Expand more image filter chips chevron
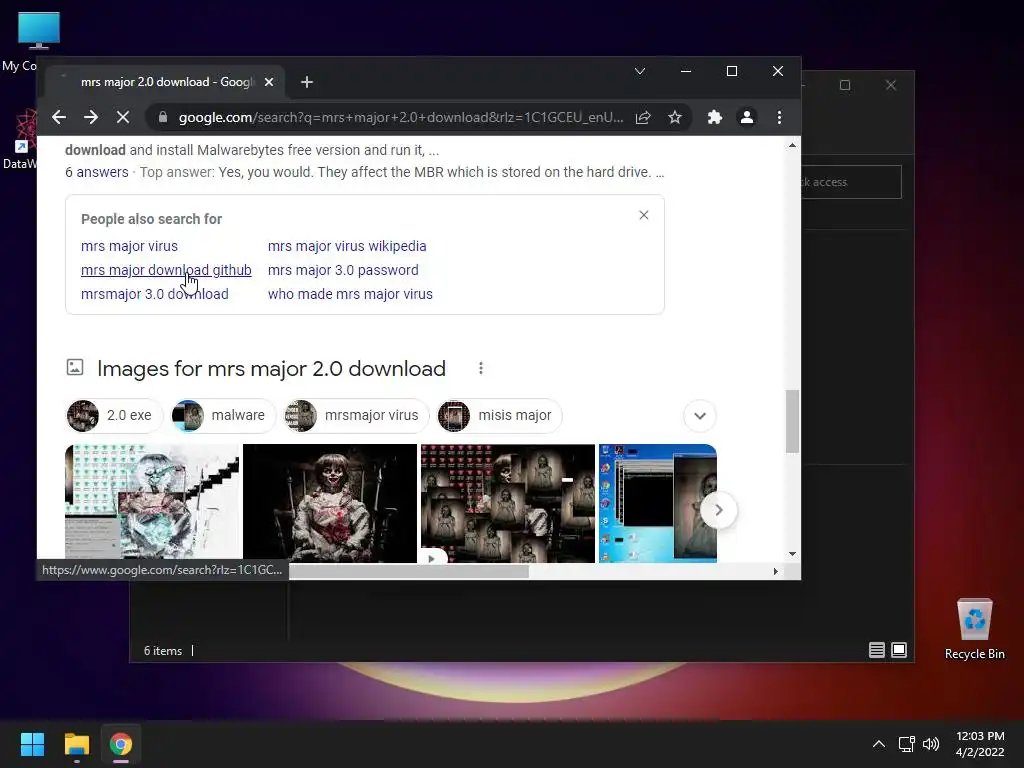 coord(700,416)
